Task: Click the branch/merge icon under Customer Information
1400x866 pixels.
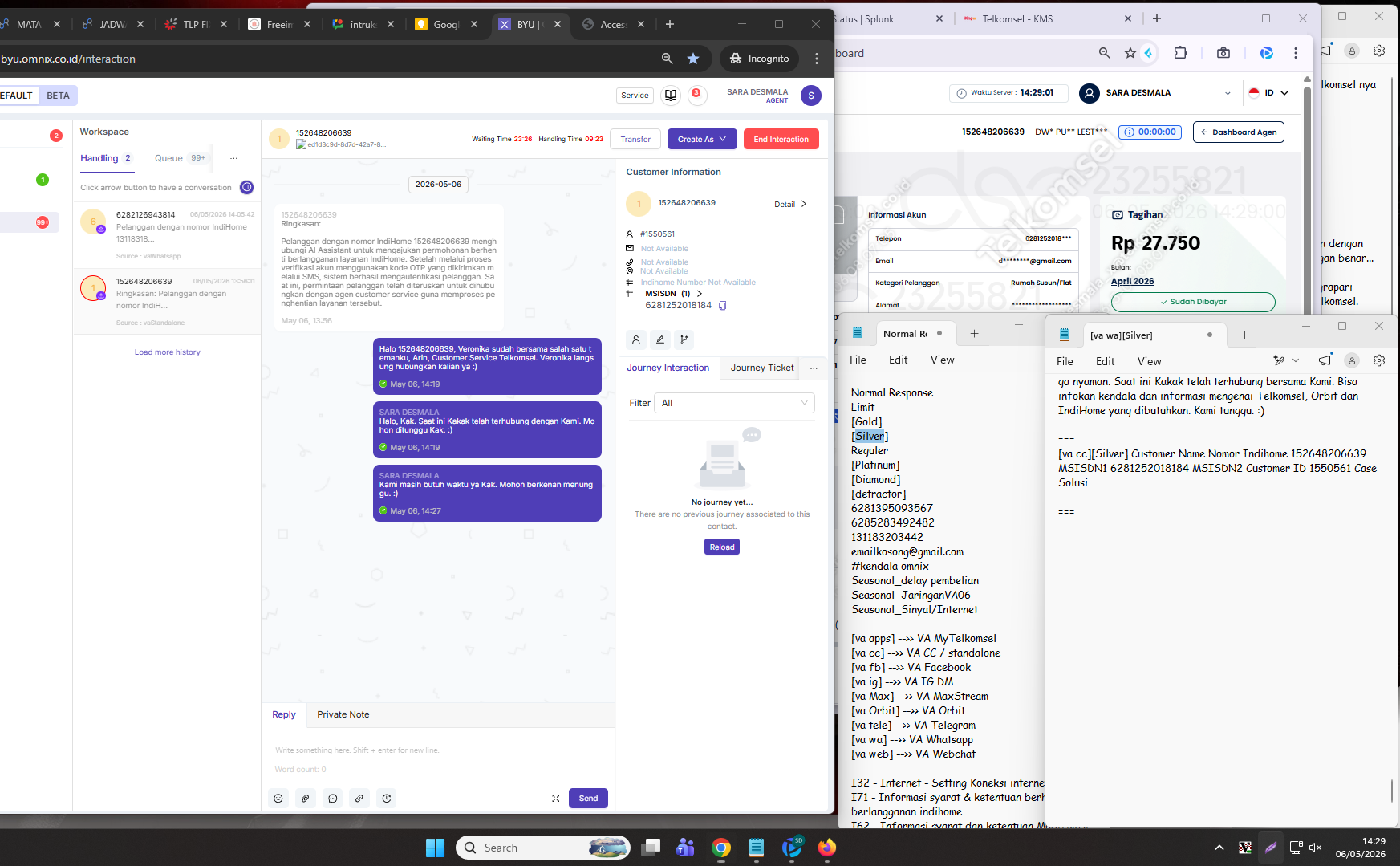Action: coord(684,339)
